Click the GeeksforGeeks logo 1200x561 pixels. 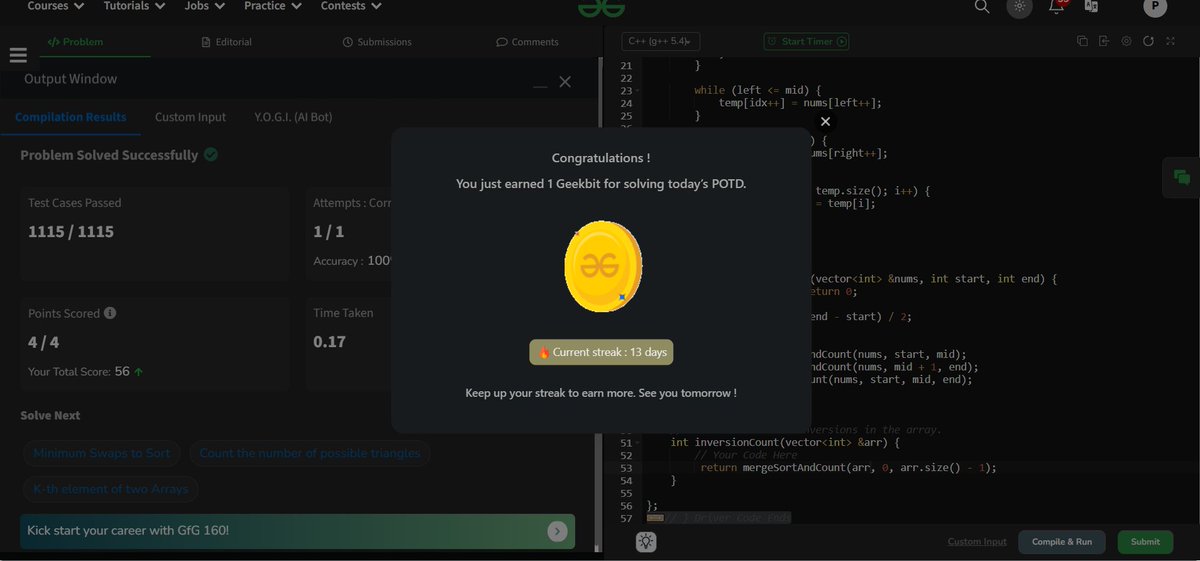click(601, 8)
